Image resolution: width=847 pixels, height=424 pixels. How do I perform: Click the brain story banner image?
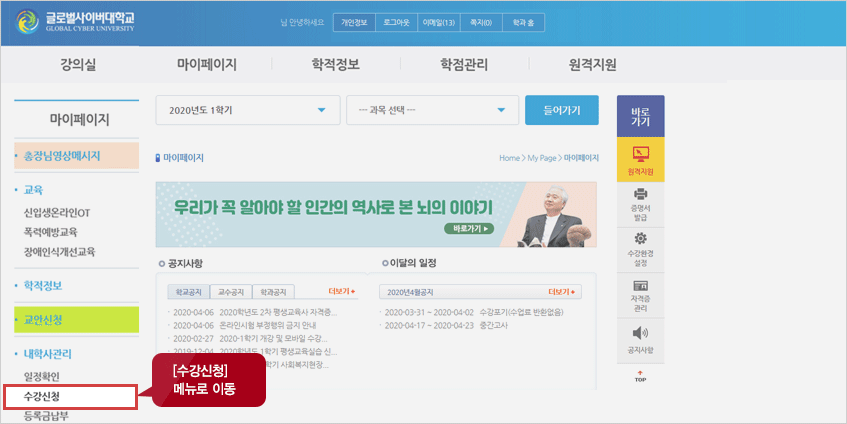376,214
